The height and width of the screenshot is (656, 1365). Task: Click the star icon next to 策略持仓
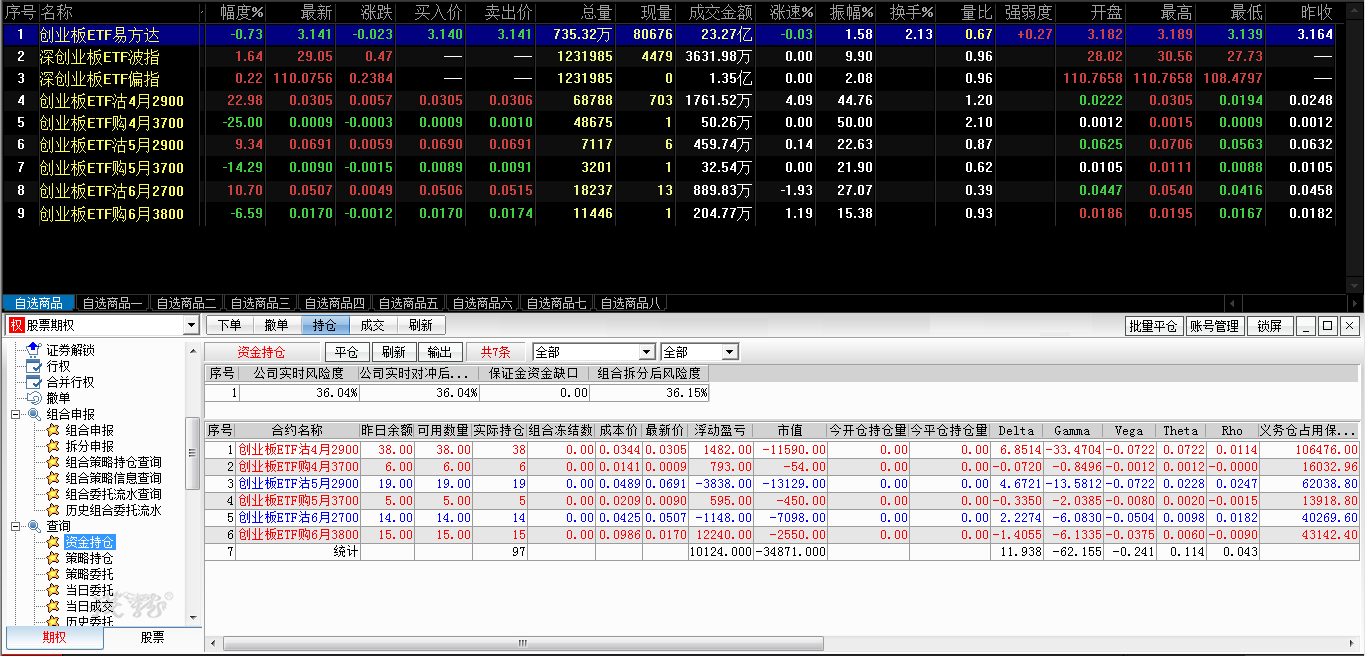click(53, 558)
